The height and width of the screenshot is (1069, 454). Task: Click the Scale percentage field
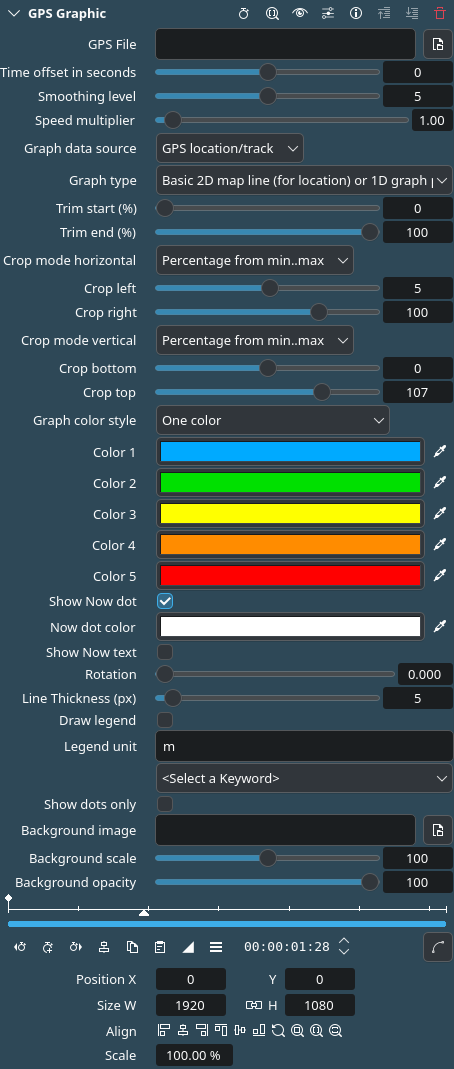(x=194, y=1055)
